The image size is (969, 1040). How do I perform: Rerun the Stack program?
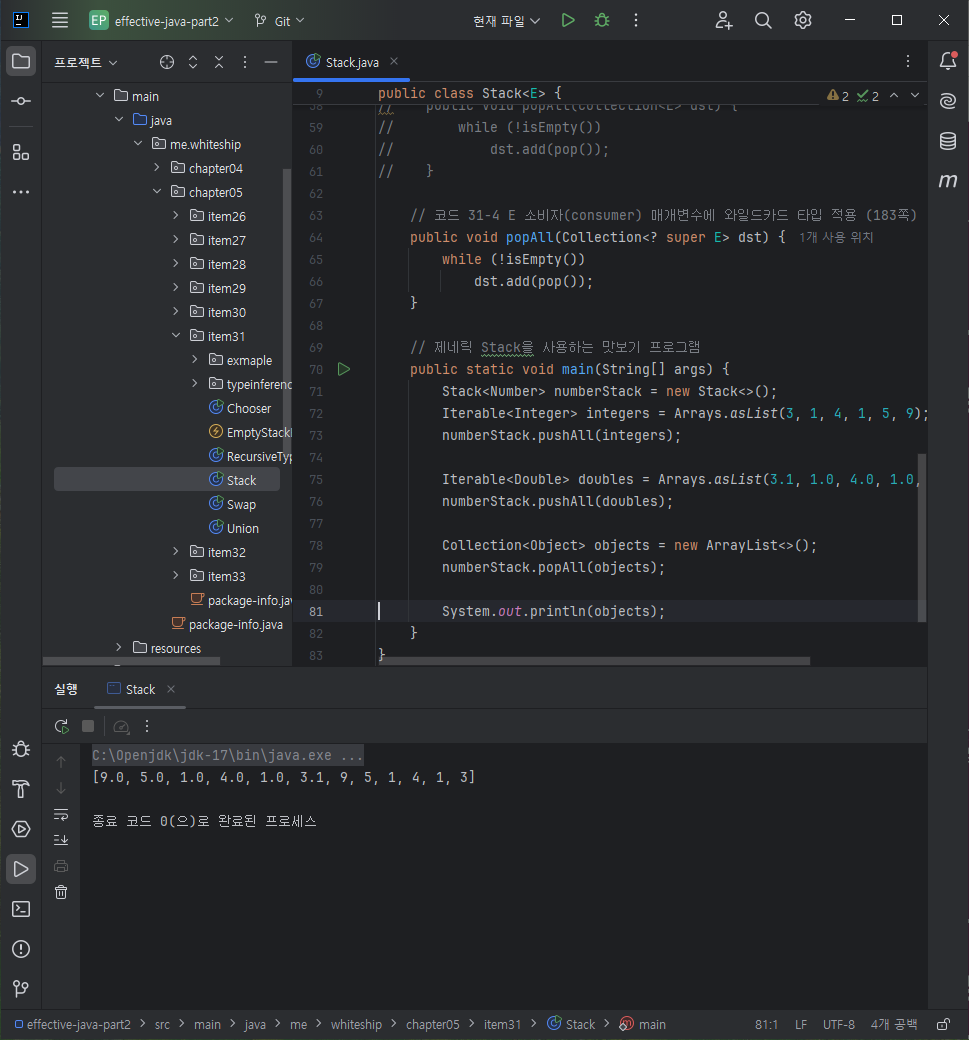tap(62, 726)
